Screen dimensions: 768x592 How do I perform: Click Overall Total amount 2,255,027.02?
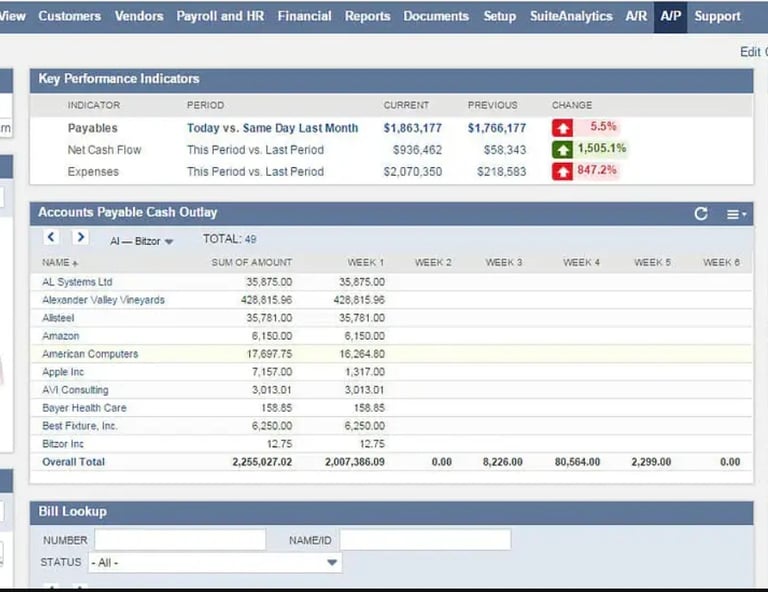pos(262,462)
